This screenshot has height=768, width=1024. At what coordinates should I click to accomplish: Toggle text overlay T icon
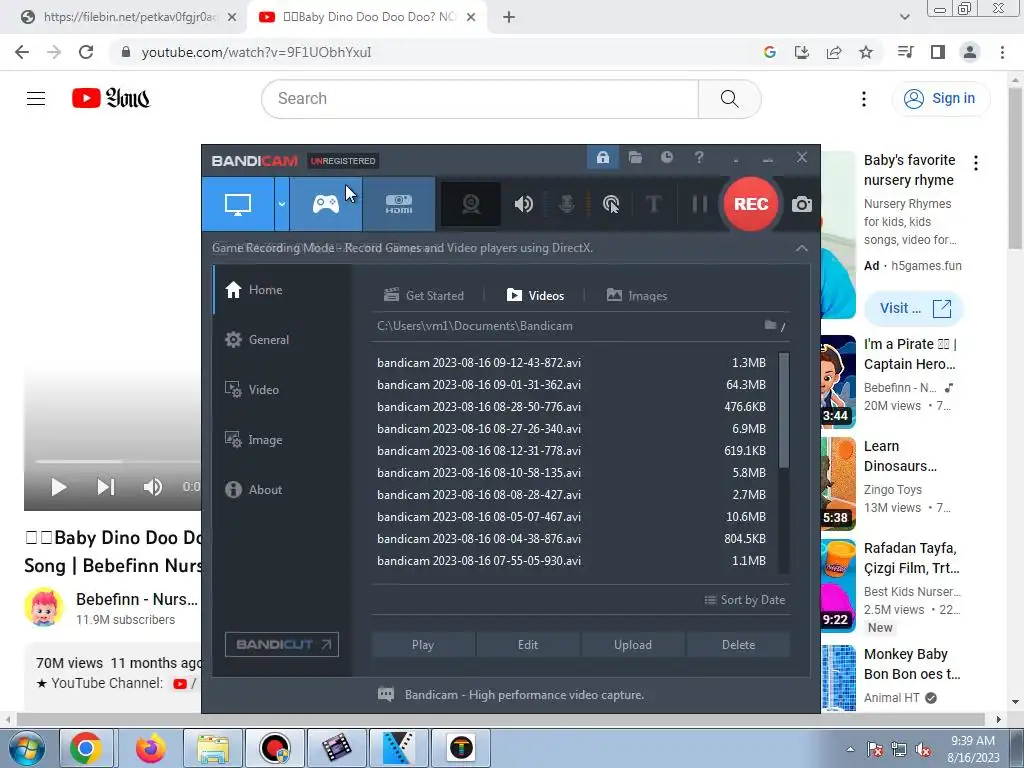(653, 204)
